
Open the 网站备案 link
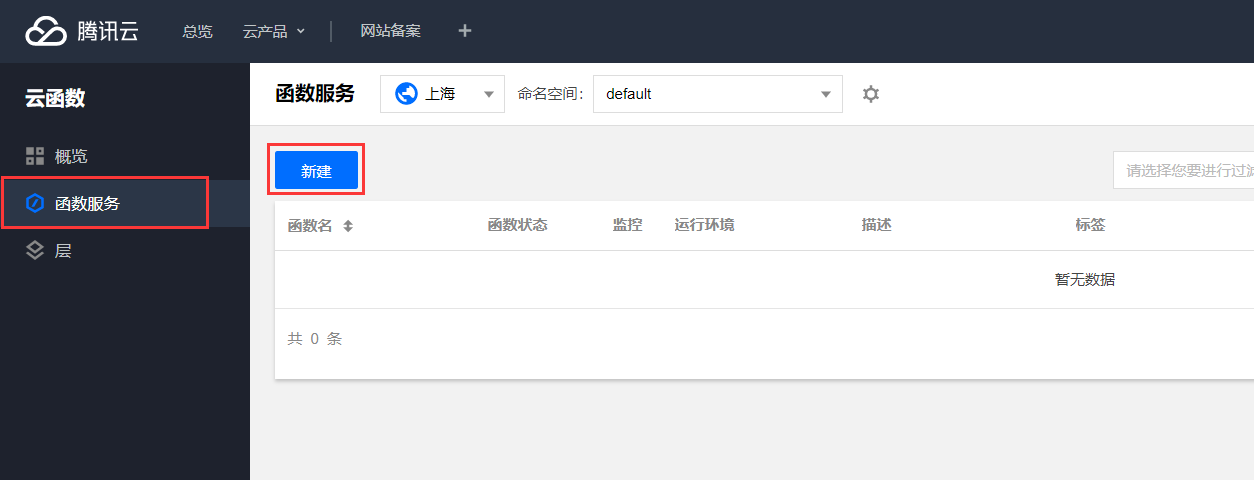point(391,31)
